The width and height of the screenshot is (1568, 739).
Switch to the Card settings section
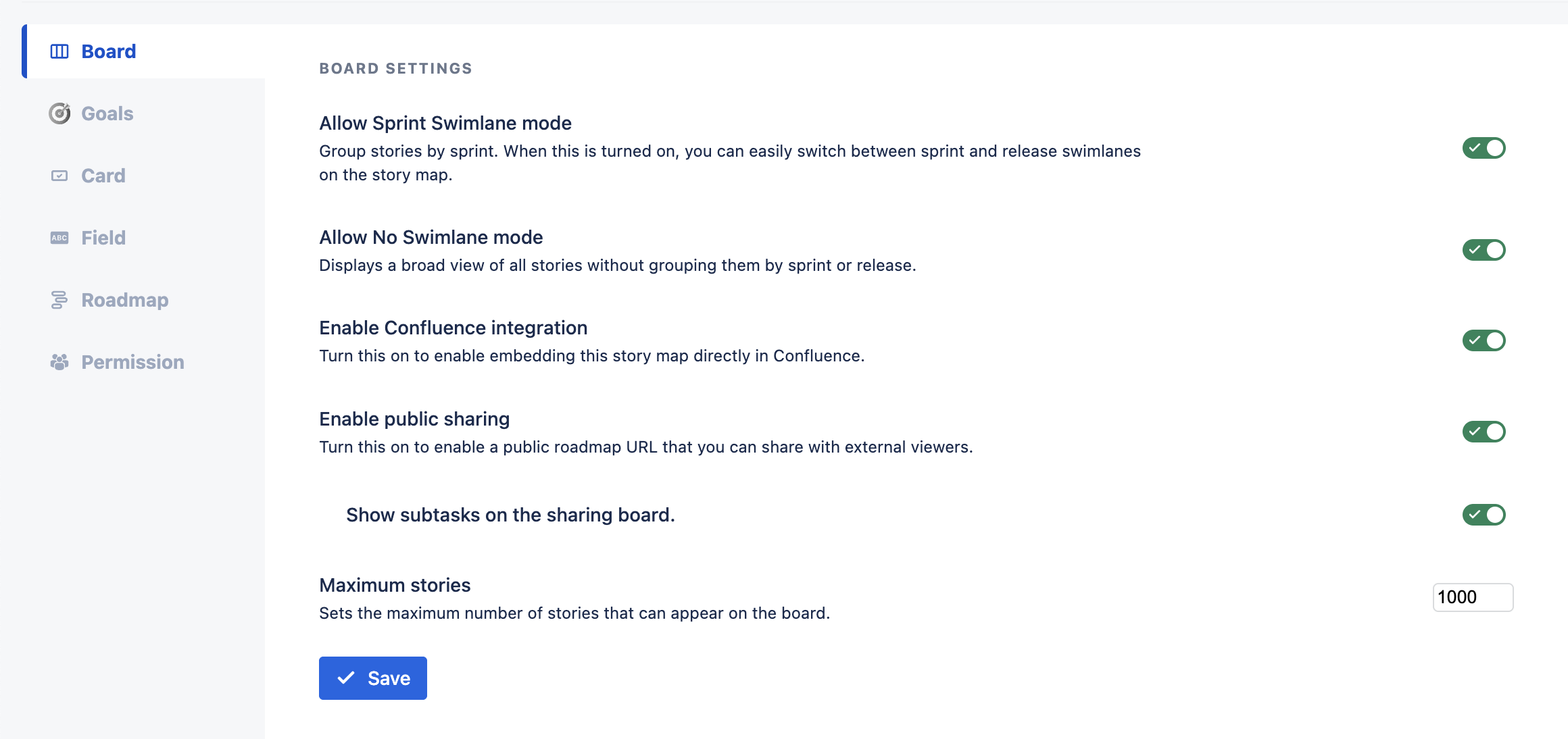103,176
